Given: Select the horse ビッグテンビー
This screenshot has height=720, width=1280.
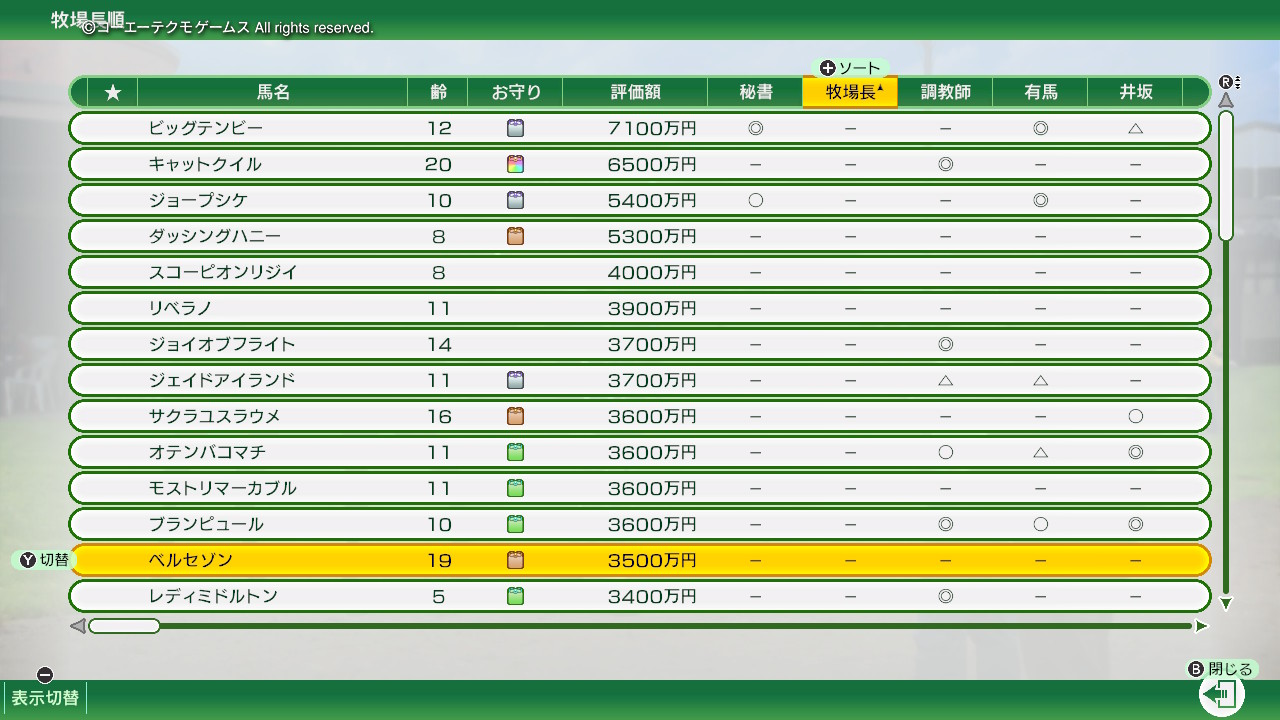Looking at the screenshot, I should (x=640, y=128).
